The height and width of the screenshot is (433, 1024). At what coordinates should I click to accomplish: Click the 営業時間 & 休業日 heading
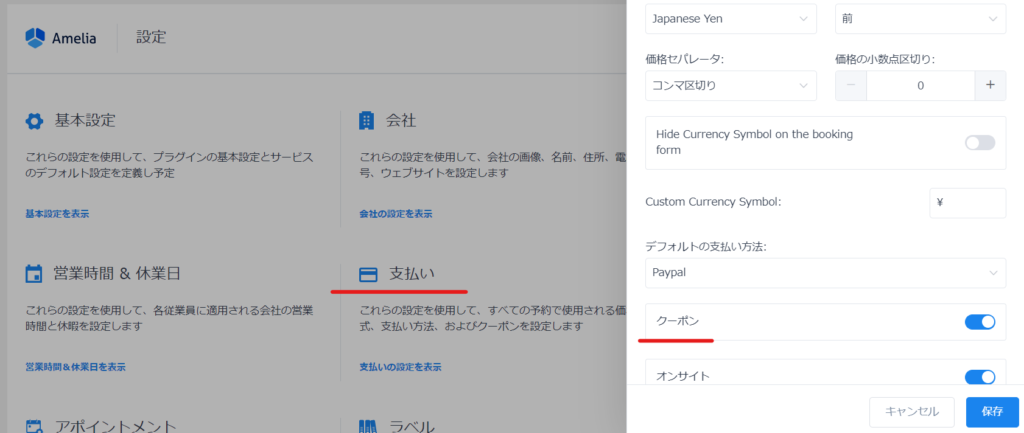click(x=118, y=274)
